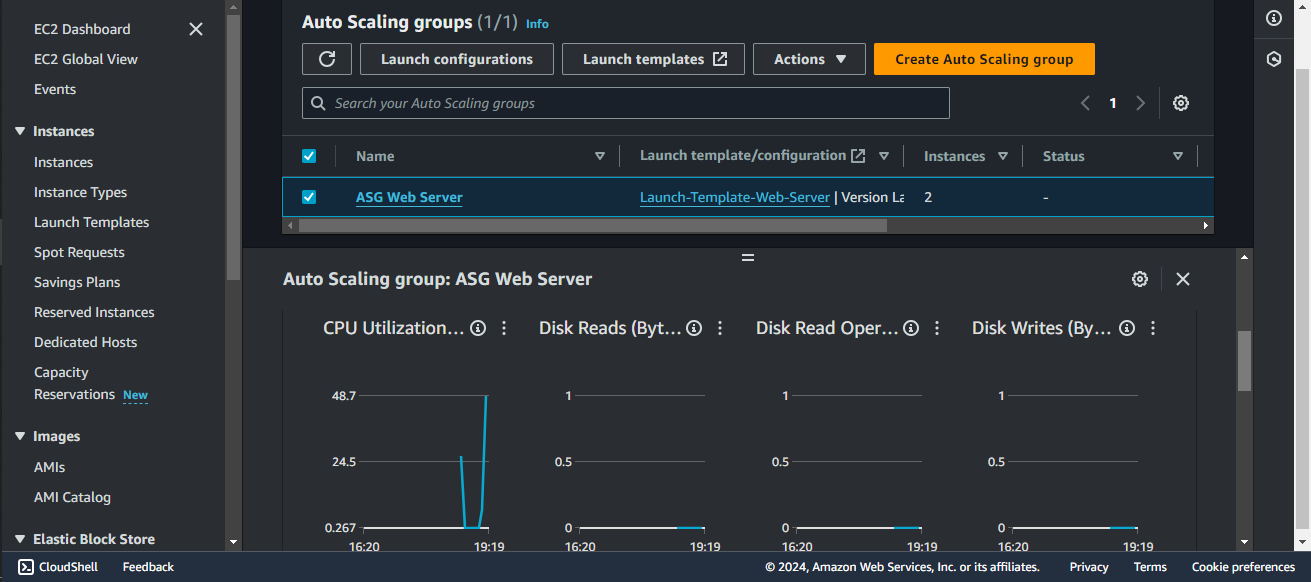Viewport: 1311px width, 582px height.
Task: Open Disk Writes chart options menu
Action: pyautogui.click(x=1153, y=328)
